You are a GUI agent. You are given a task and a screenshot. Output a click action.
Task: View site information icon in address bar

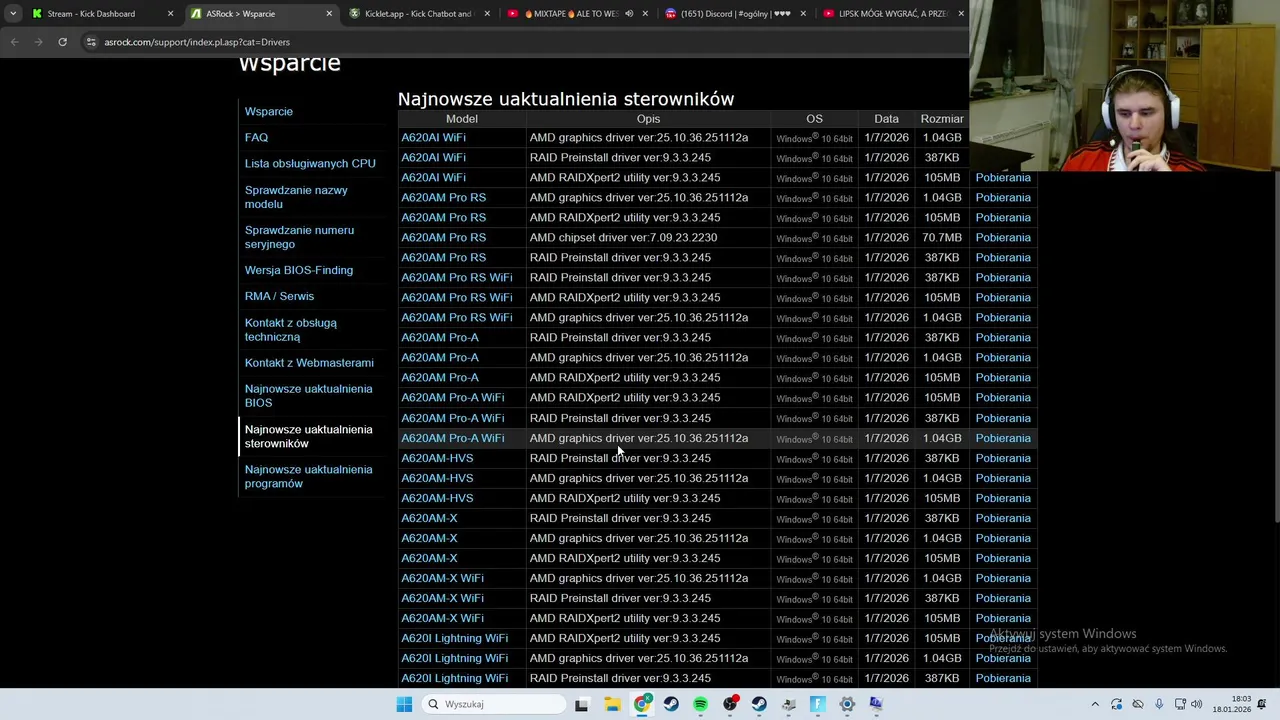pos(91,42)
